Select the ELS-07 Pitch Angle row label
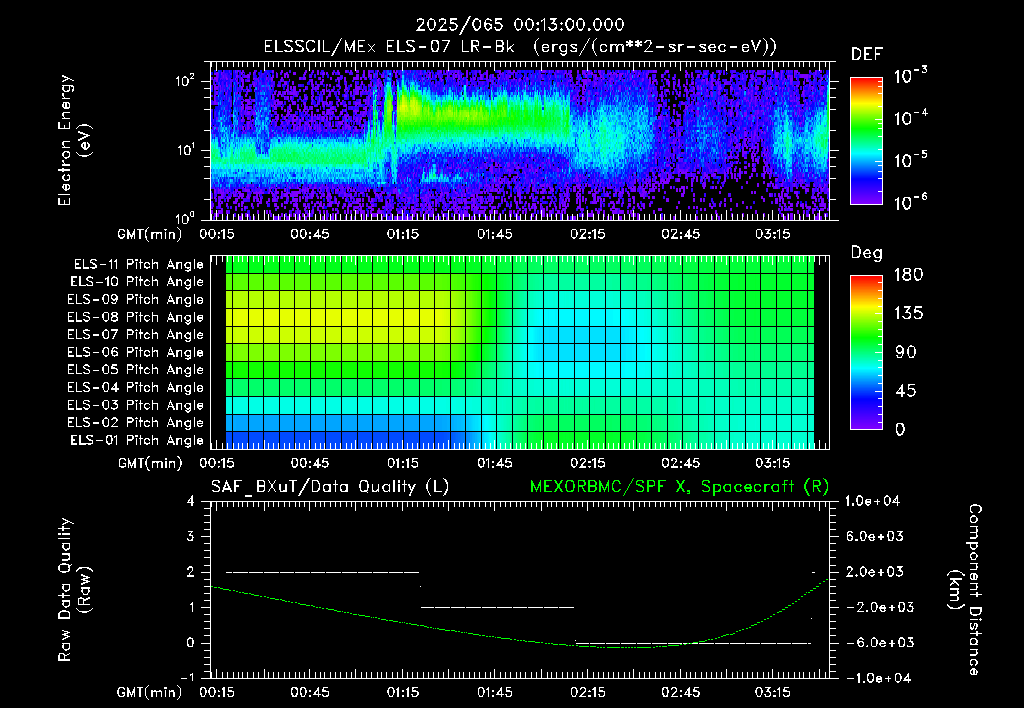The image size is (1024, 708). tap(135, 334)
